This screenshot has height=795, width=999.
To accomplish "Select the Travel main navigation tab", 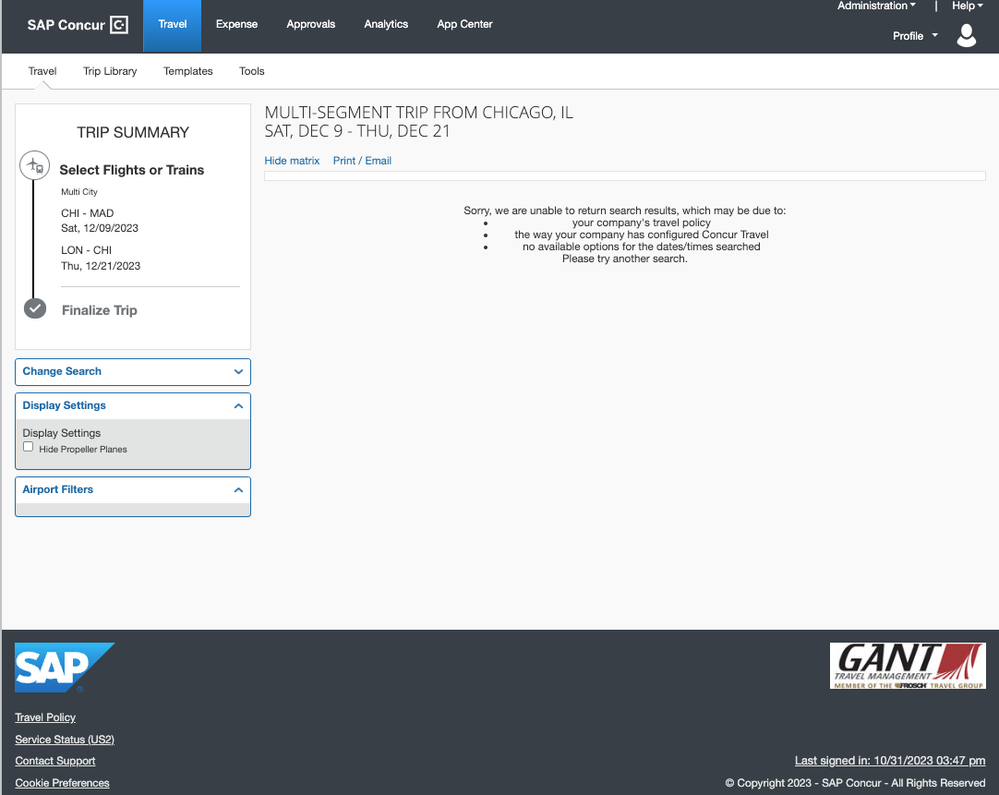I will point(172,25).
